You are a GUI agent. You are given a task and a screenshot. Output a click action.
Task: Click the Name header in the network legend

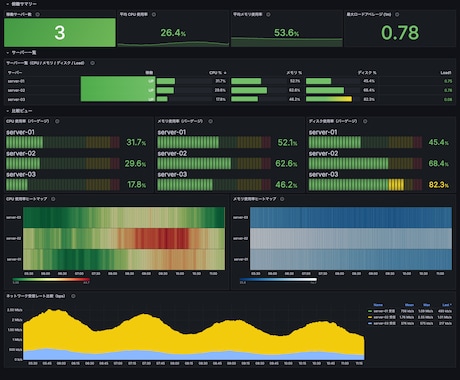point(378,305)
